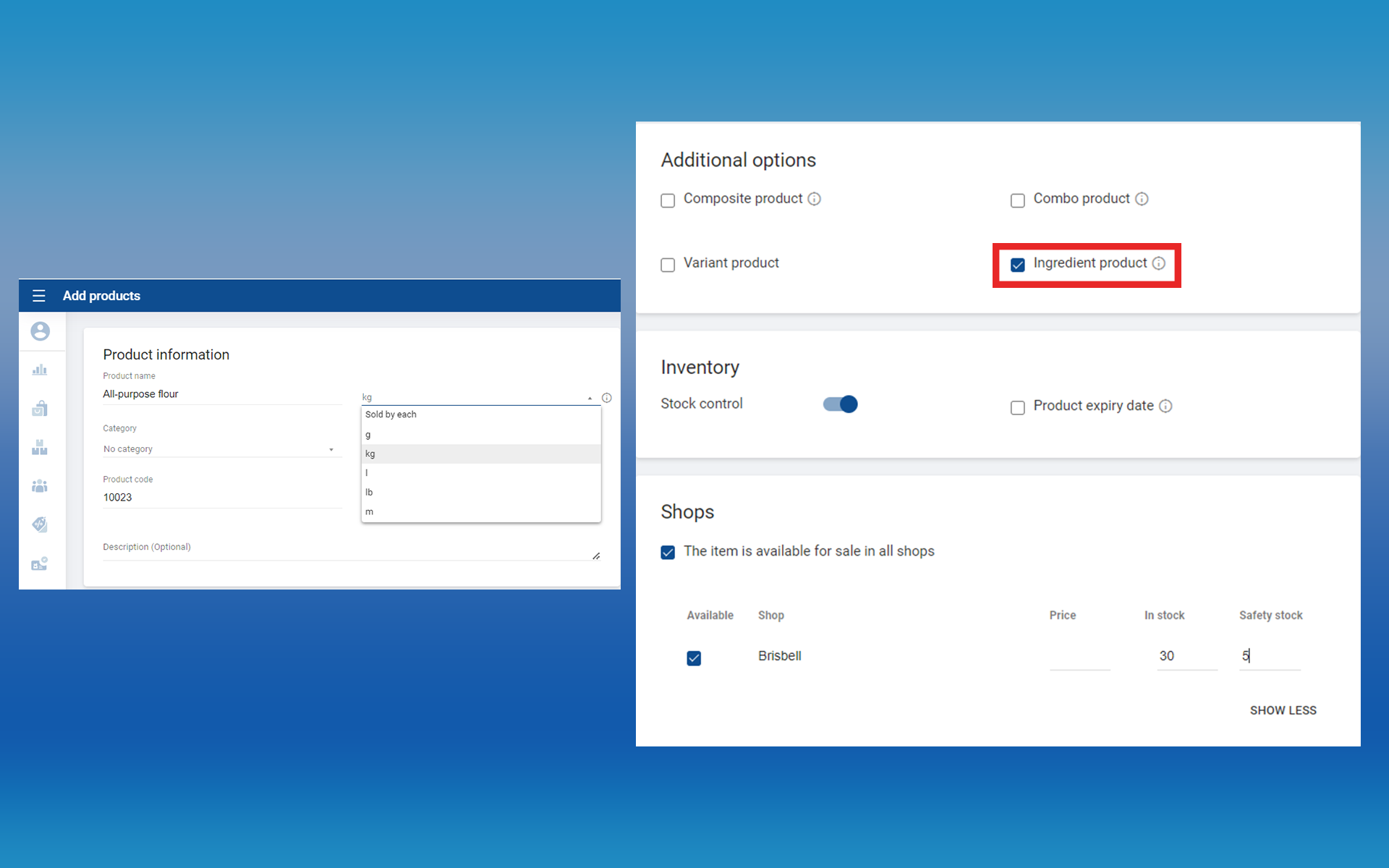Screen dimensions: 1389x868
Task: Click info icon next to Ingredient product
Action: (x=1159, y=263)
